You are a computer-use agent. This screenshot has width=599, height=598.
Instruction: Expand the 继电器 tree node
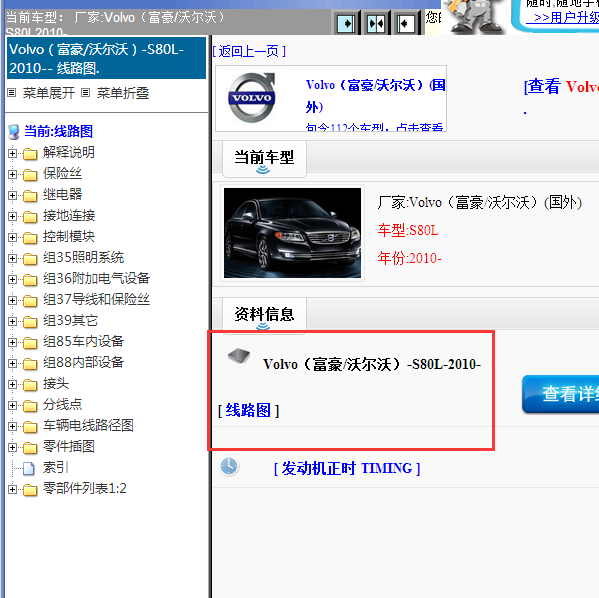pyautogui.click(x=12, y=195)
